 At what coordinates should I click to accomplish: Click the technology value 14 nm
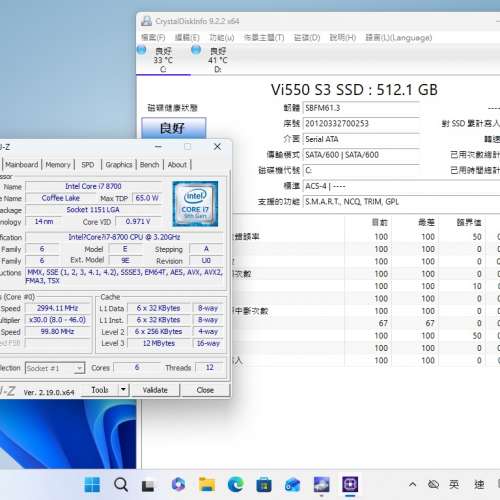(x=44, y=221)
